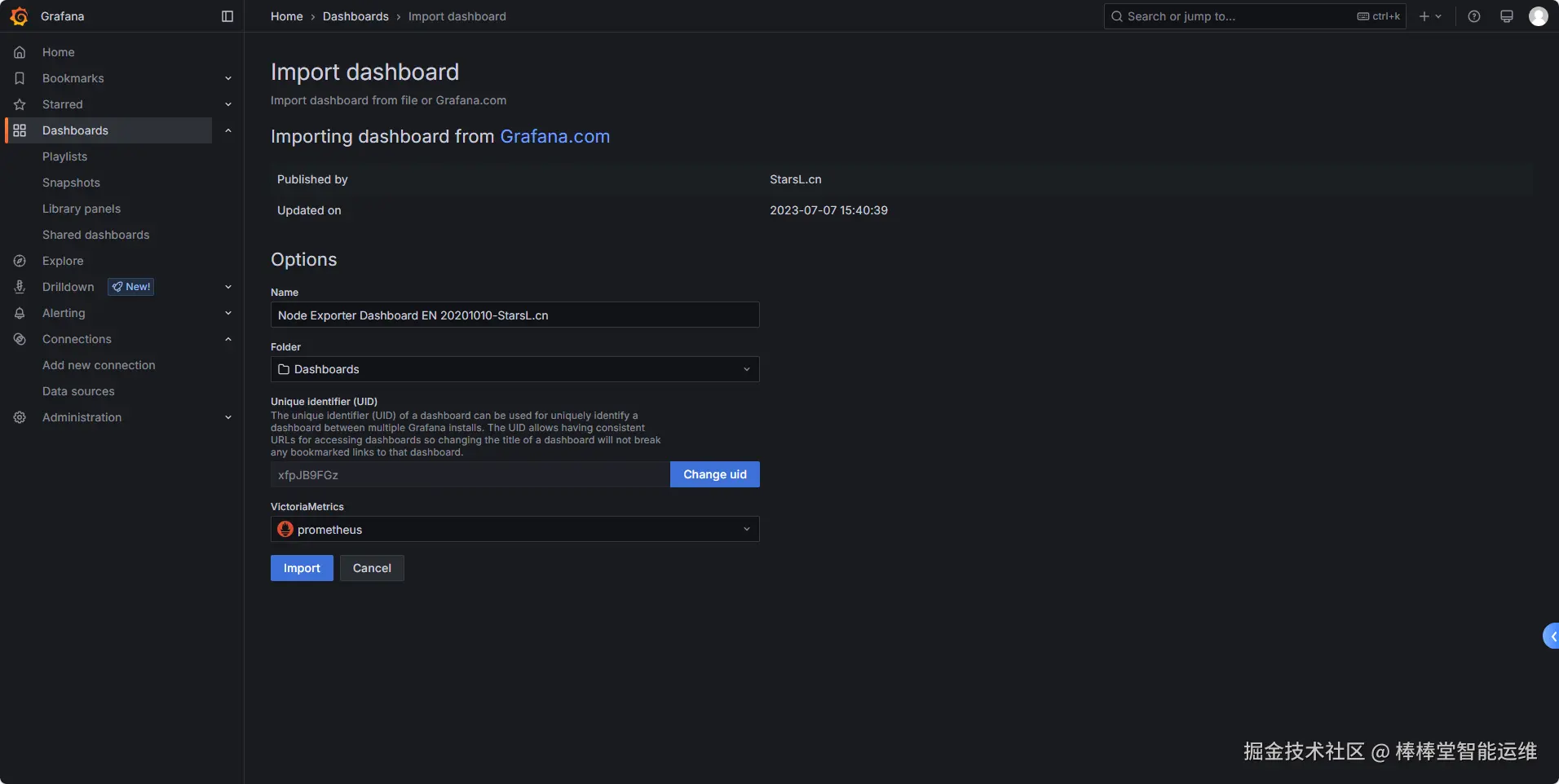Click the blue side panel arrow tab
The width and height of the screenshot is (1559, 784).
[x=1551, y=636]
